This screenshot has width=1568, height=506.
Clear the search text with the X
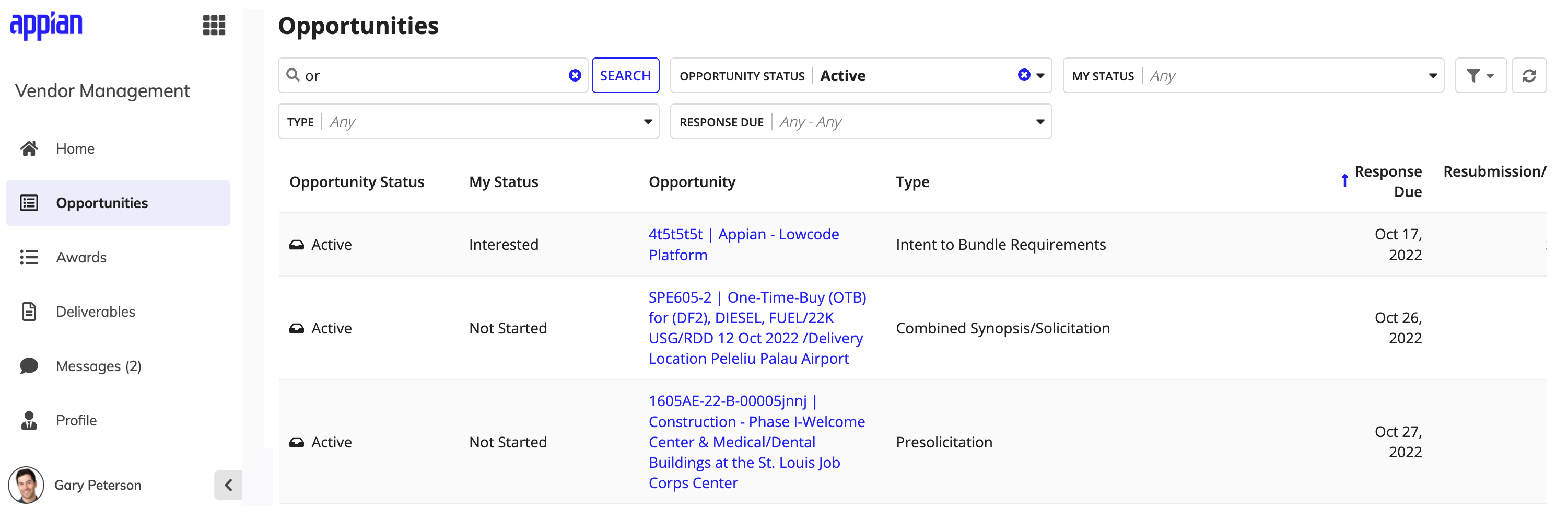point(575,75)
